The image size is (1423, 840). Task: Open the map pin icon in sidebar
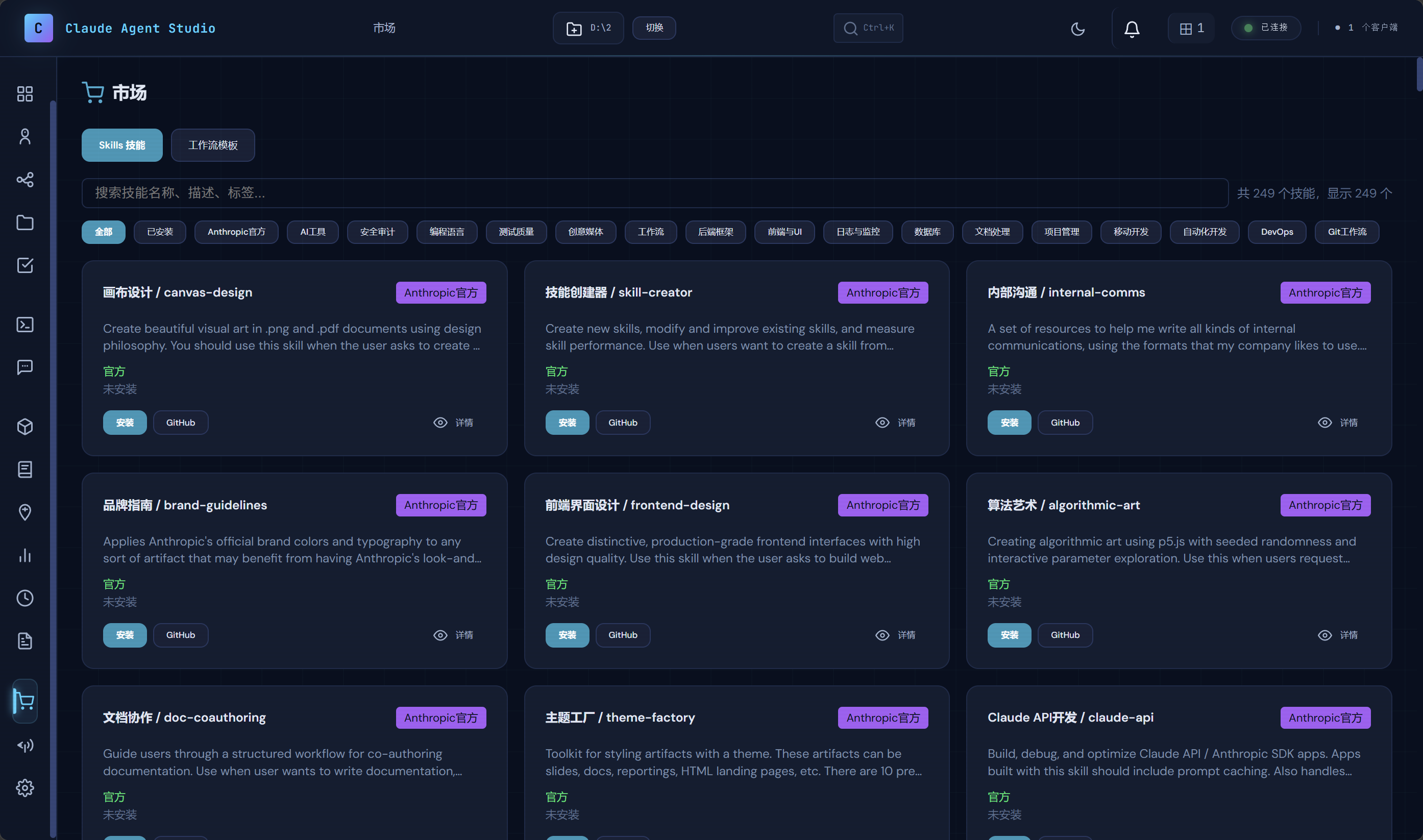(x=25, y=512)
